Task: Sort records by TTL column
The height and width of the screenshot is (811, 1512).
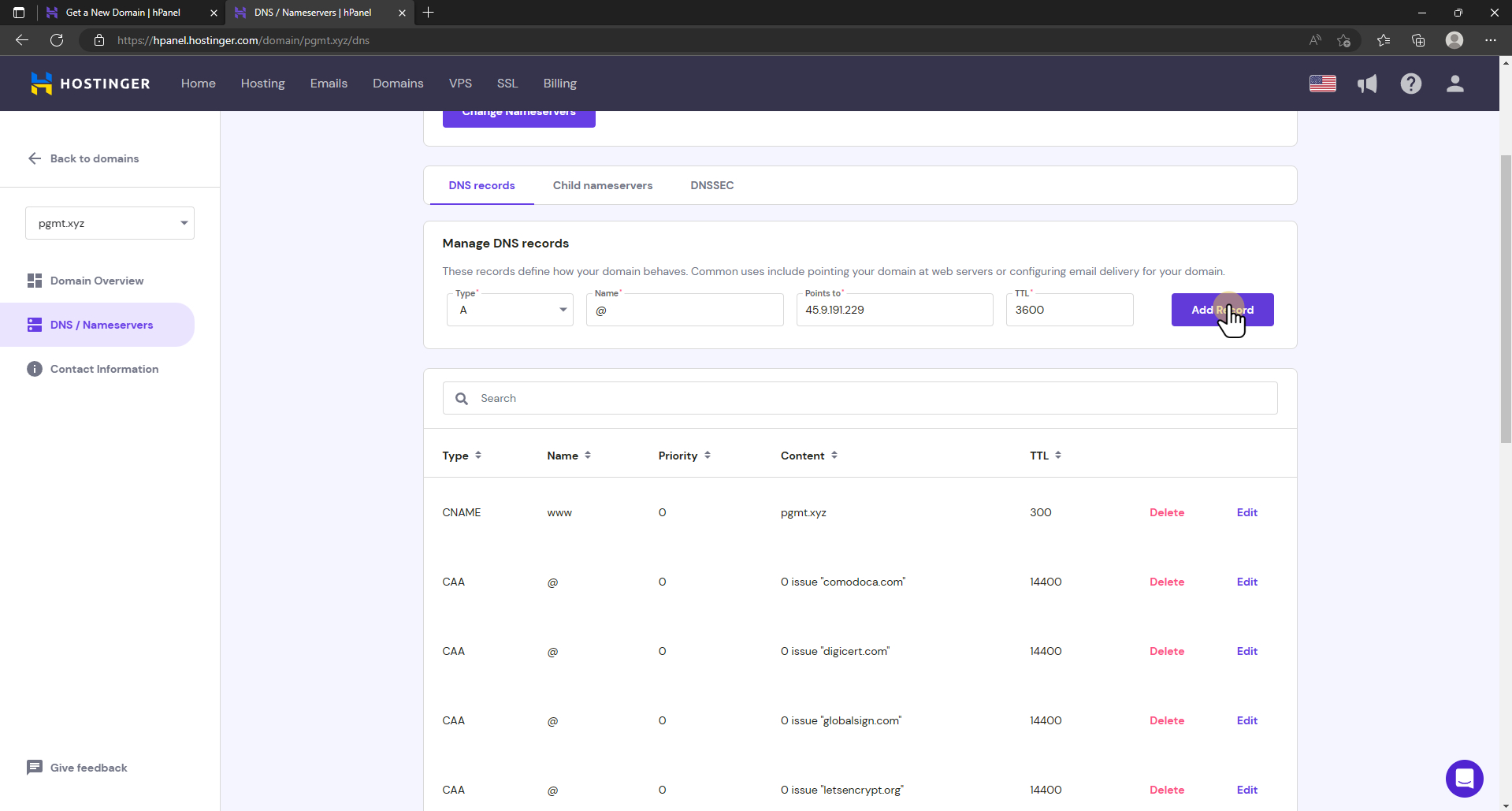Action: (x=1046, y=456)
